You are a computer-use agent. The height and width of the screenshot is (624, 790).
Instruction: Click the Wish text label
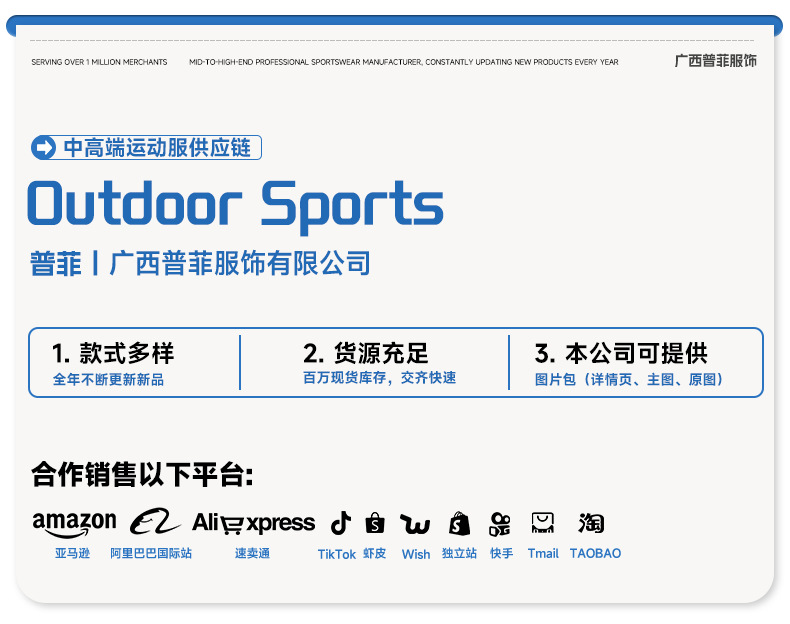click(416, 554)
